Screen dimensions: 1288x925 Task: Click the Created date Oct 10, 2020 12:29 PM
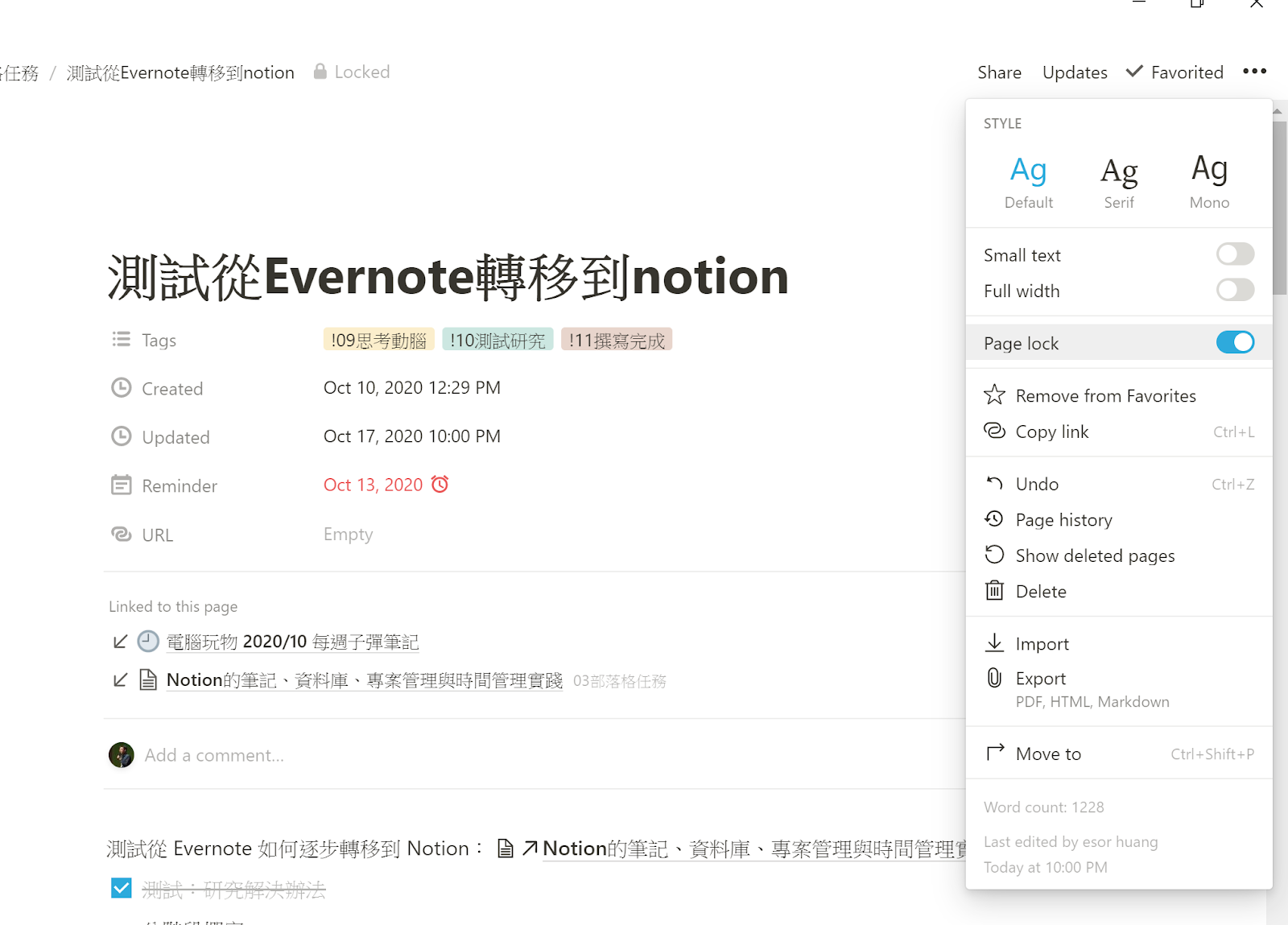click(x=411, y=387)
